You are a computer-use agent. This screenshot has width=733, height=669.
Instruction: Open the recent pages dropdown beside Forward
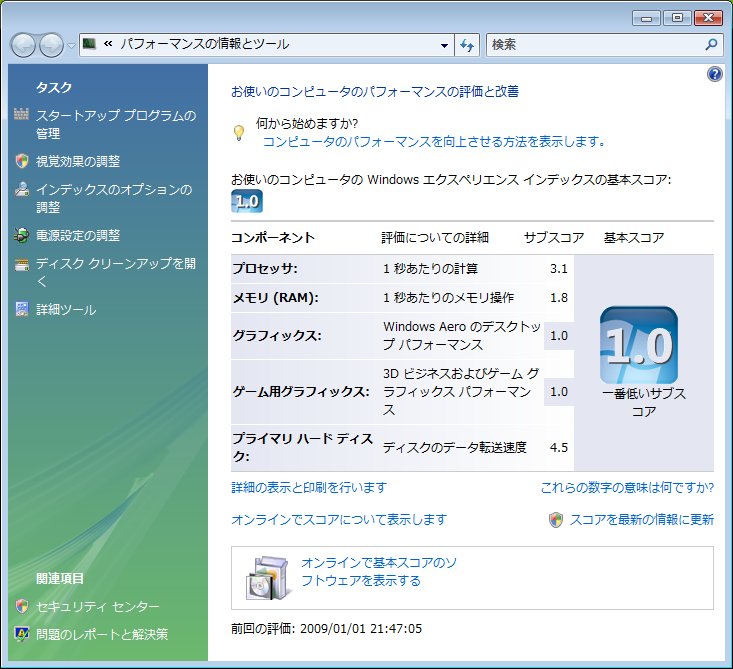click(71, 46)
